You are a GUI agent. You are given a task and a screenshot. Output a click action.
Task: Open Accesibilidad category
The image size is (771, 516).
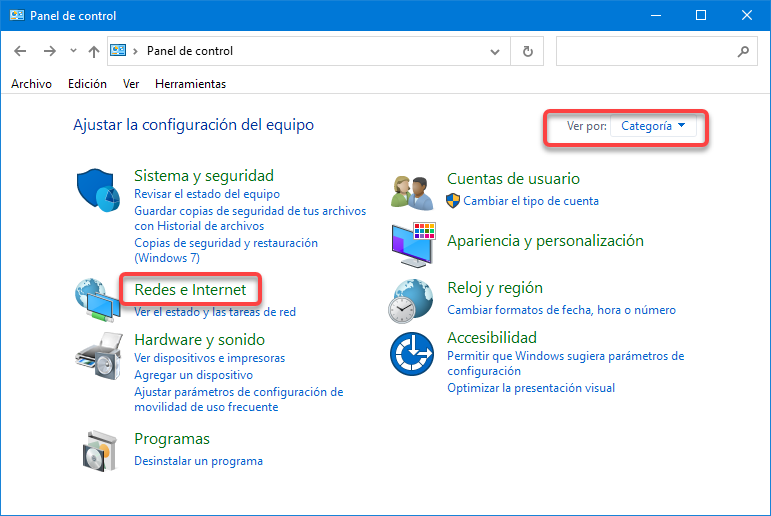pyautogui.click(x=492, y=338)
